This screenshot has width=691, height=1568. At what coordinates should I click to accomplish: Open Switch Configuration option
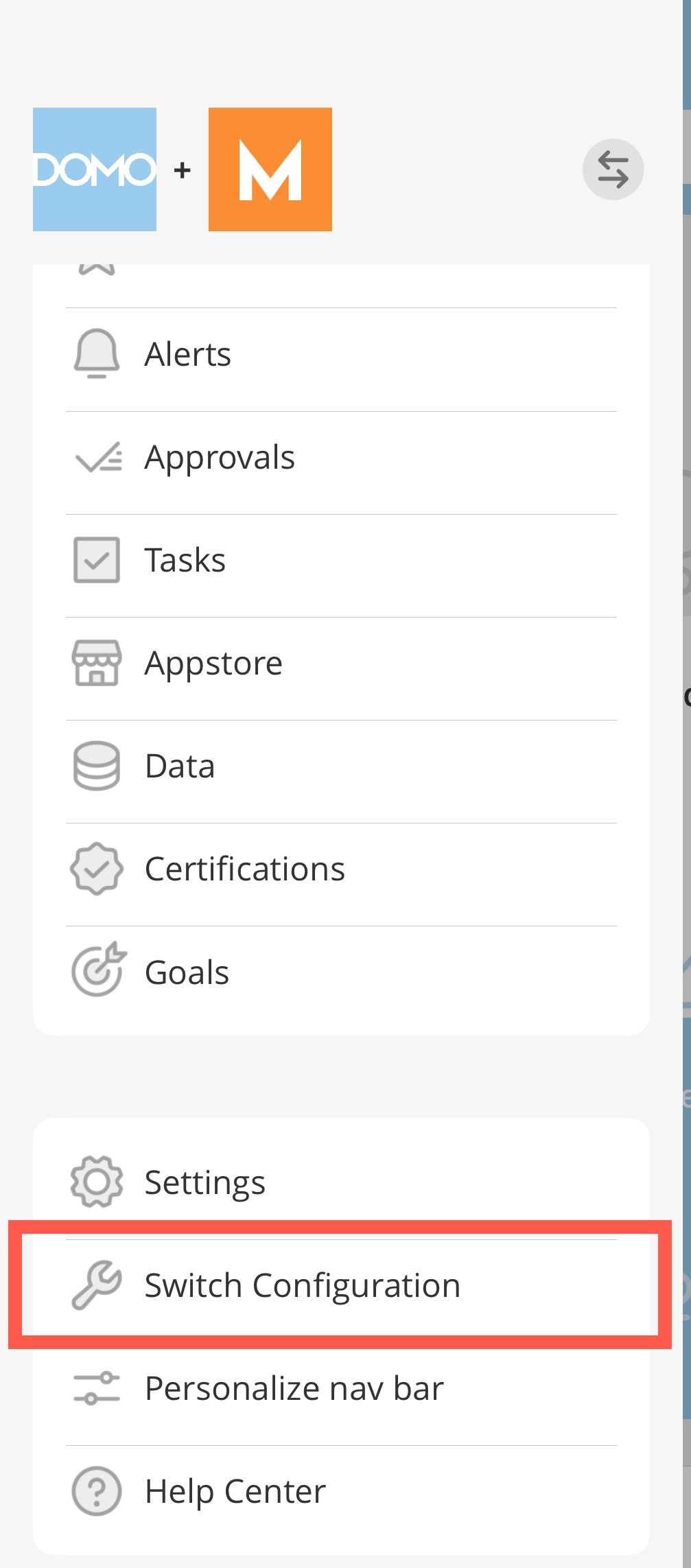coord(341,1285)
